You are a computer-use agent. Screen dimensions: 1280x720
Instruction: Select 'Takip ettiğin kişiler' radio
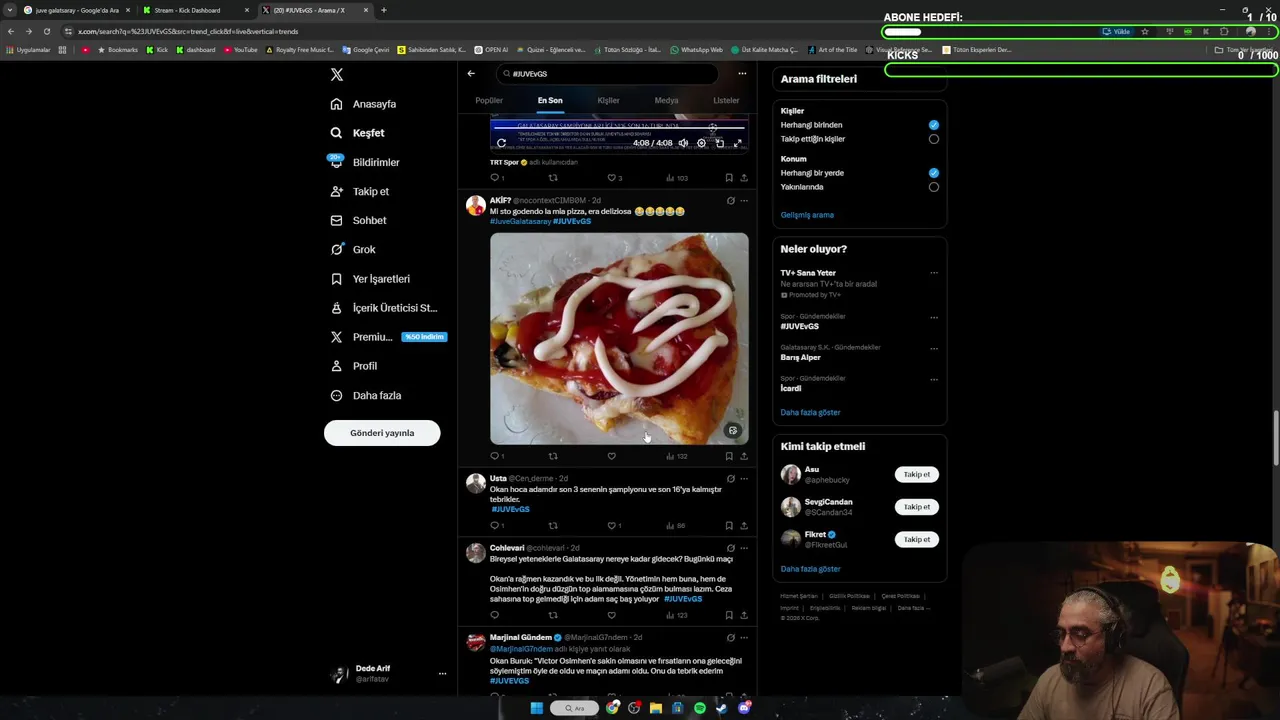click(x=934, y=139)
